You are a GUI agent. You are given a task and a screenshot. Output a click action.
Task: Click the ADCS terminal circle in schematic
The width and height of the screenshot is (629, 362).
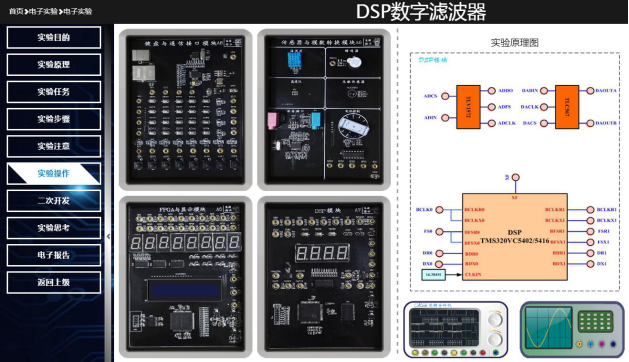click(x=445, y=96)
